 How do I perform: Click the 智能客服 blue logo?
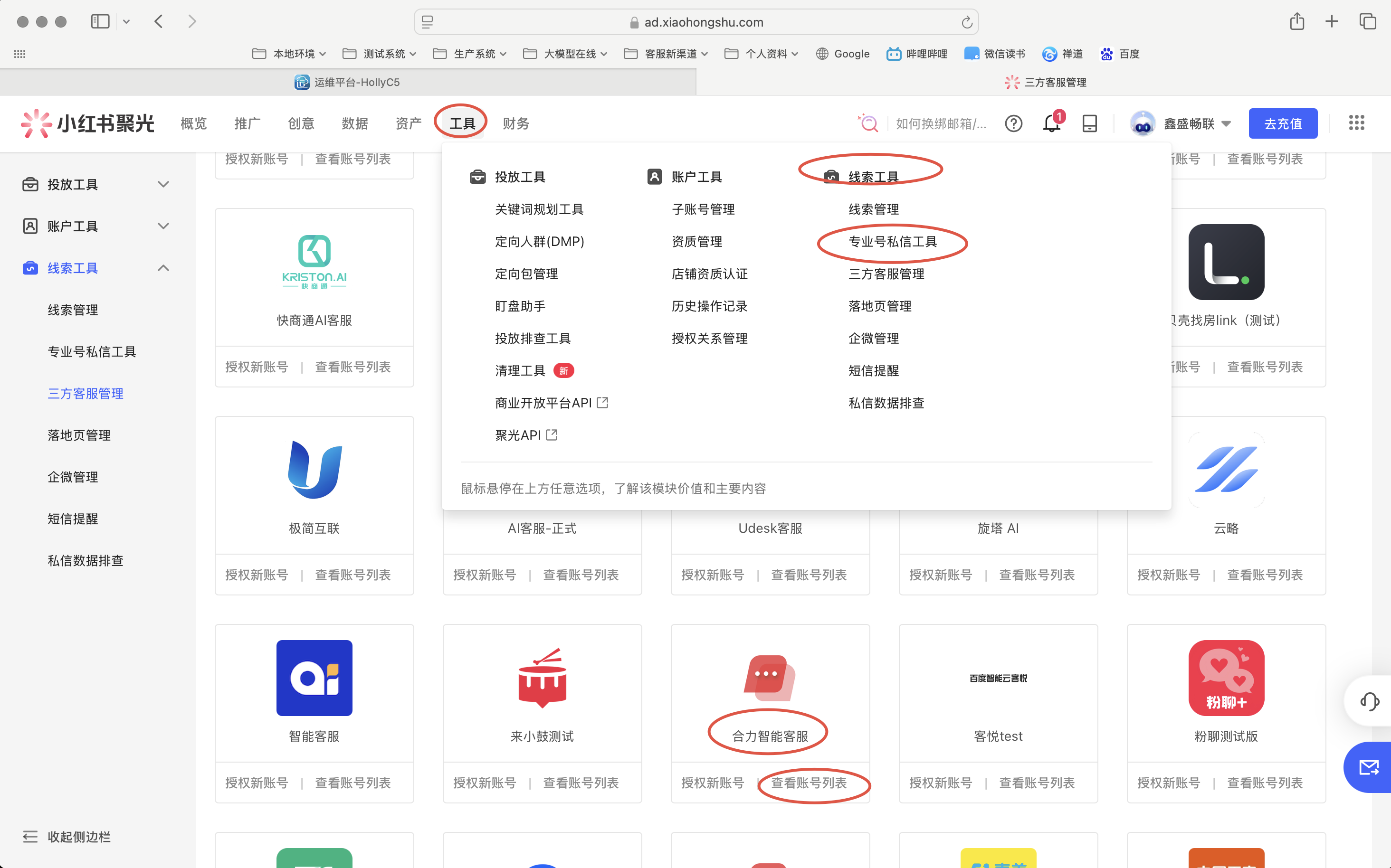click(314, 678)
